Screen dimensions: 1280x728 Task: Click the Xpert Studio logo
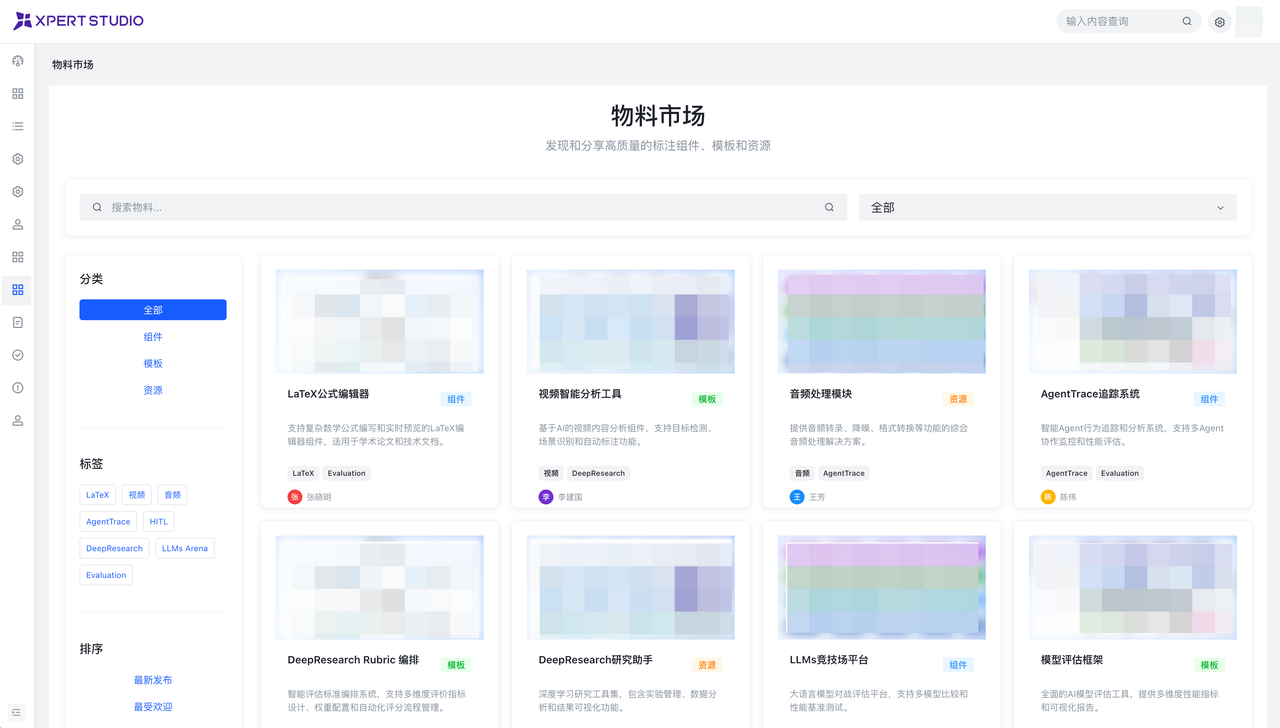[78, 21]
